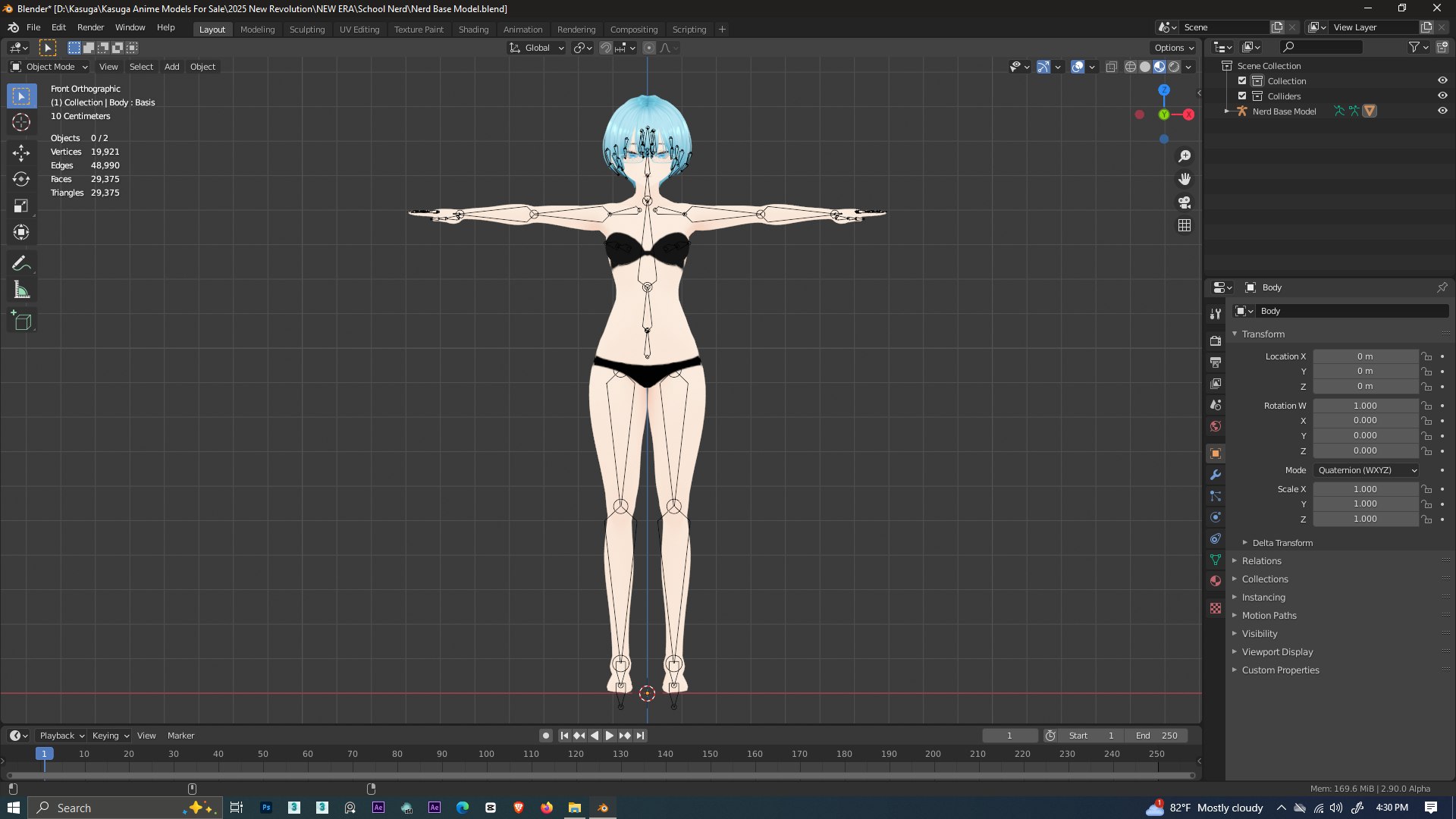1456x819 pixels.
Task: Open Output properties printer tab
Action: point(1216,362)
